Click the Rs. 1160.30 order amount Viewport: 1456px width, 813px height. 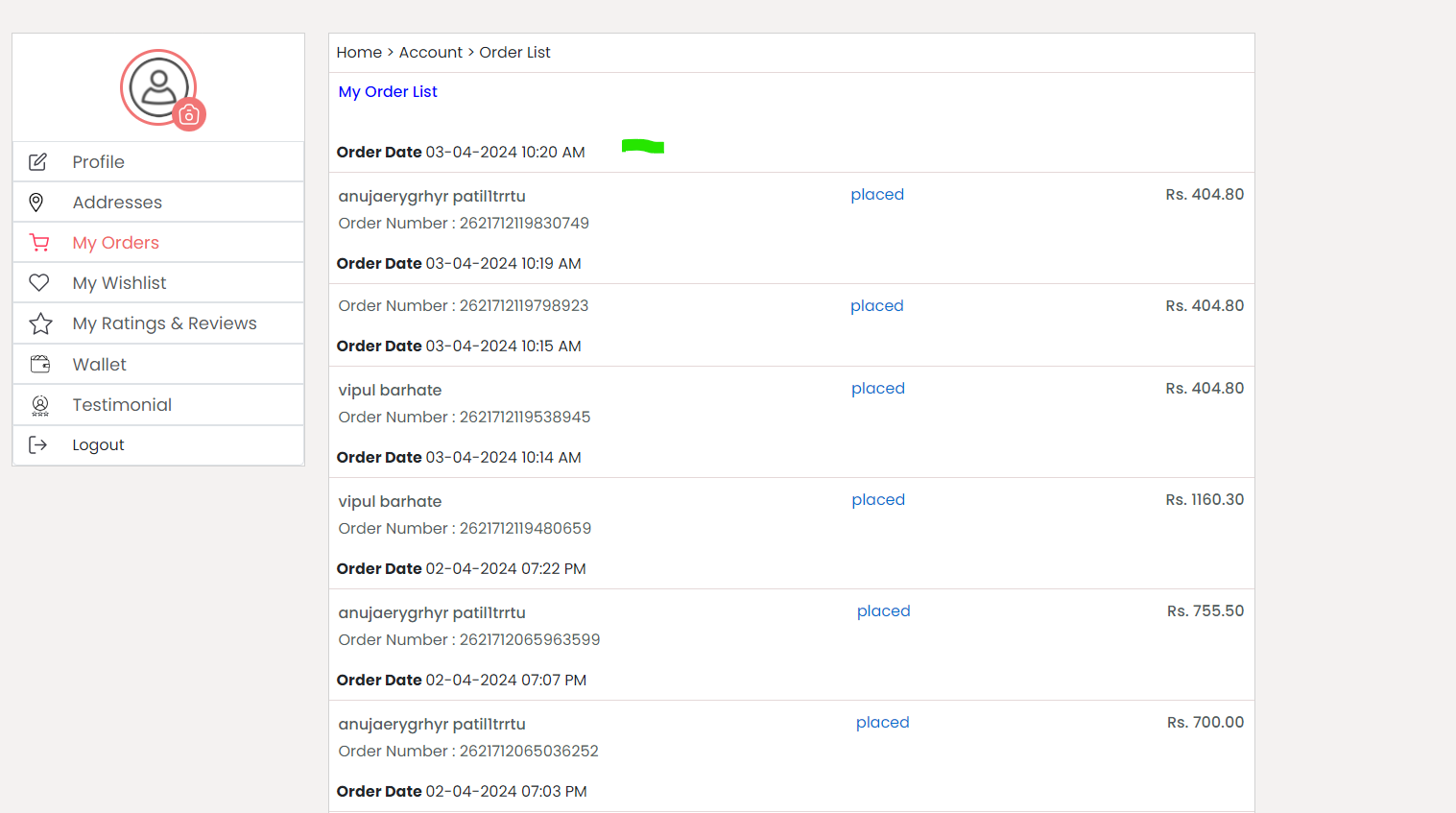[x=1205, y=500]
